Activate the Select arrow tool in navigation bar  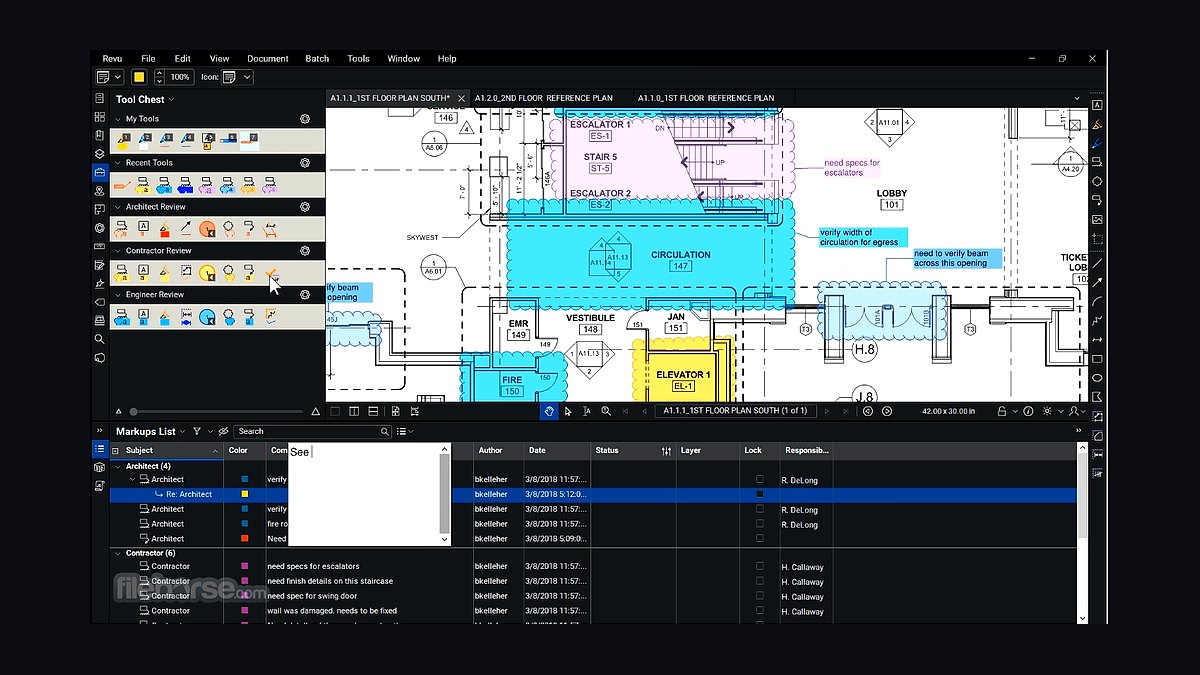pos(568,411)
